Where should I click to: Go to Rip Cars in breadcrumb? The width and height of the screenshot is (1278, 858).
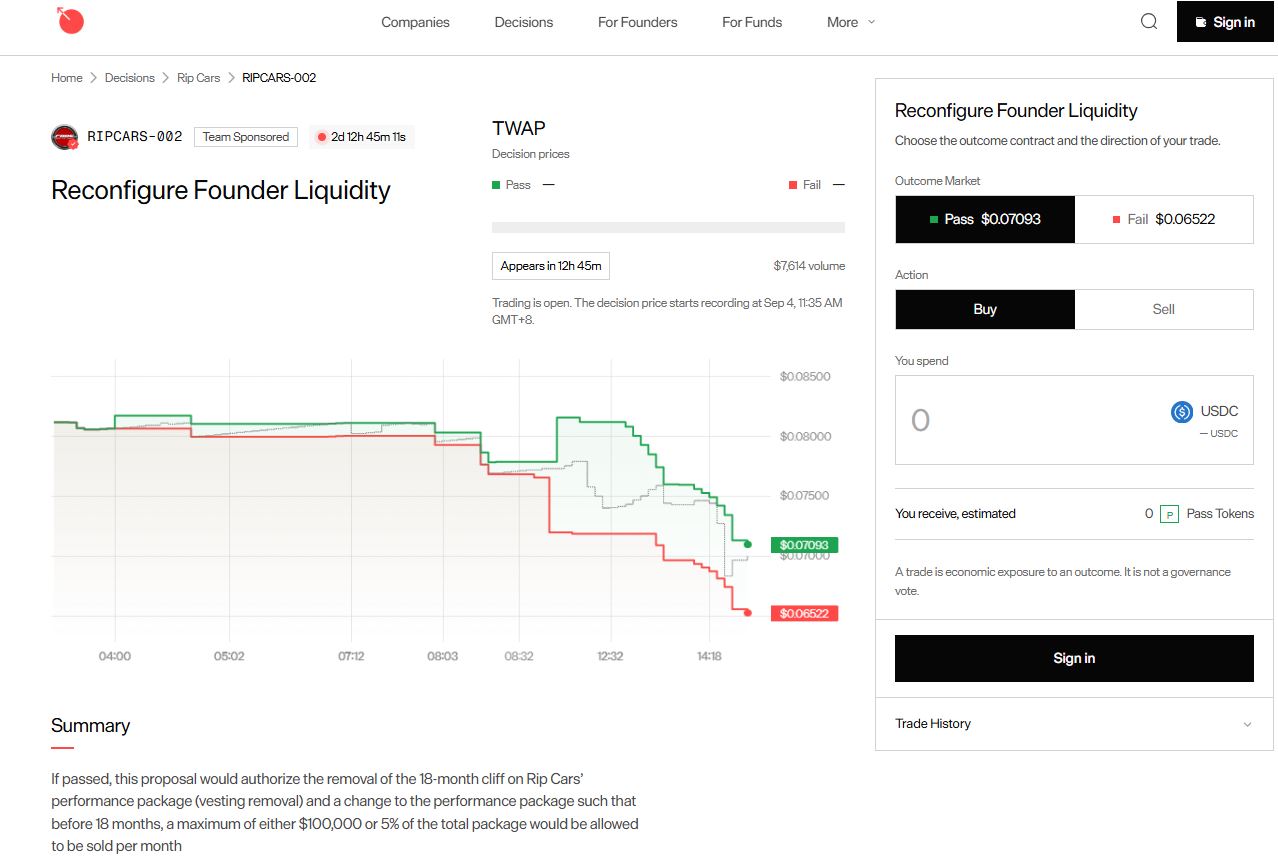198,78
